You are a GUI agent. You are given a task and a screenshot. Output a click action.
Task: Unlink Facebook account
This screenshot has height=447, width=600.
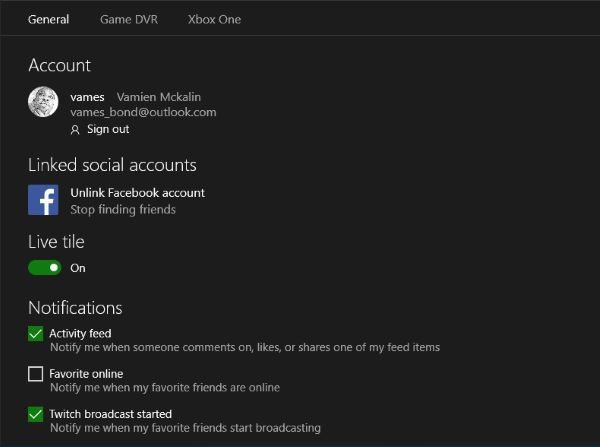pyautogui.click(x=138, y=193)
